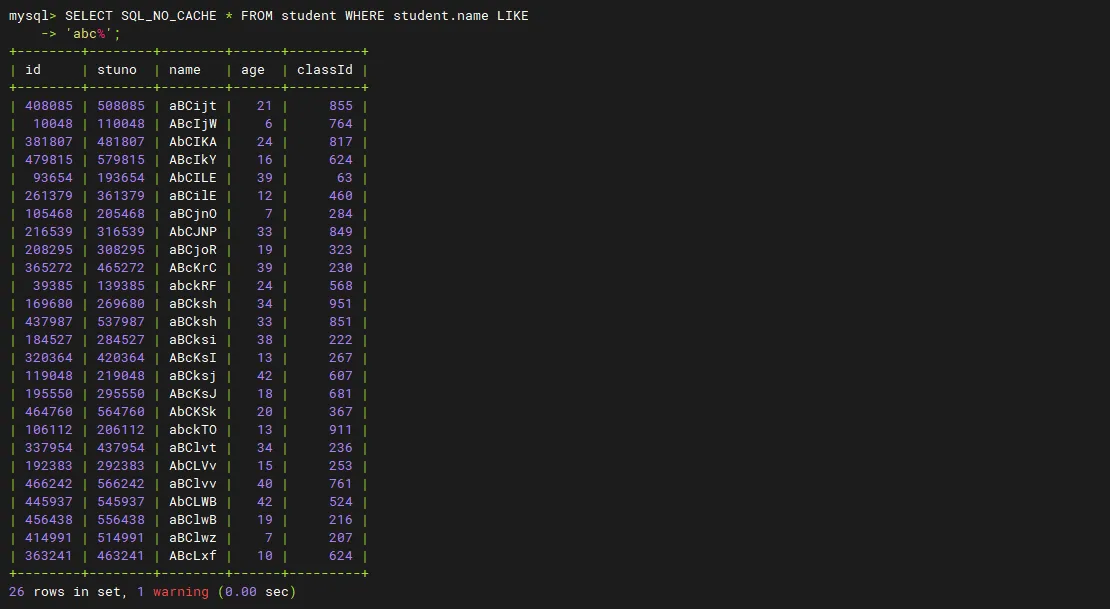The image size is (1110, 609).
Task: Click the classId value 951
Action: point(340,304)
